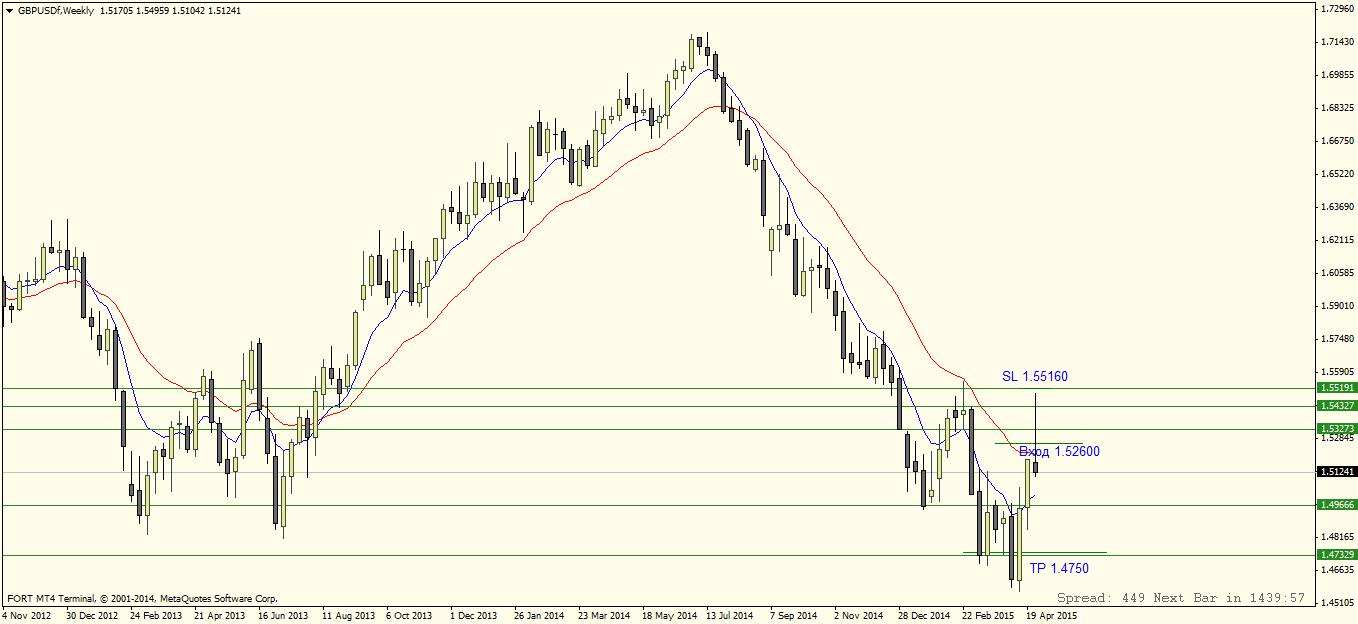Viewport: 1358px width, 624px height.
Task: Click the 1.55905 price scale value
Action: (1338, 372)
